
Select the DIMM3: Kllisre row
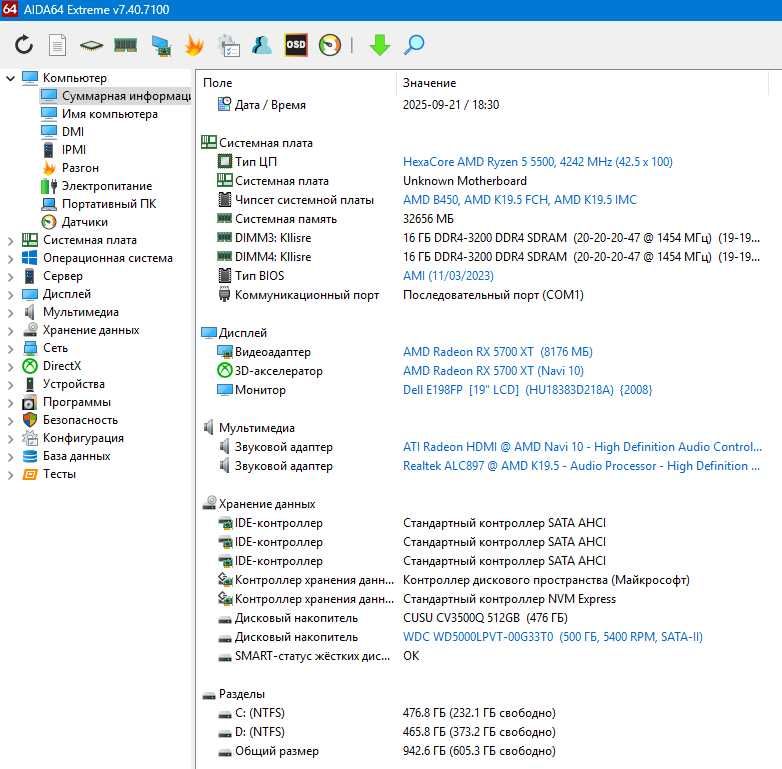click(x=482, y=238)
